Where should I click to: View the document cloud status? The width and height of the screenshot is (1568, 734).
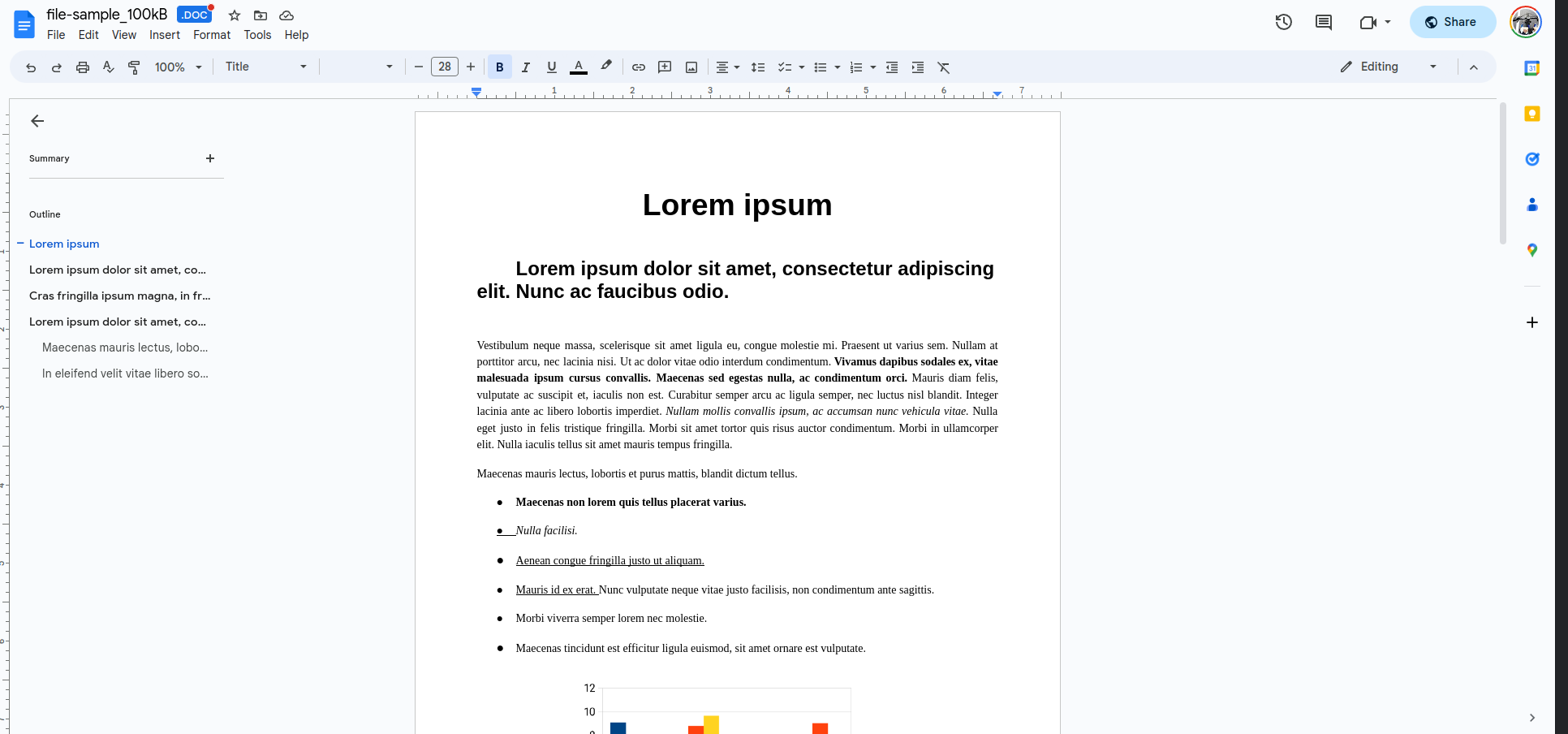coord(286,15)
